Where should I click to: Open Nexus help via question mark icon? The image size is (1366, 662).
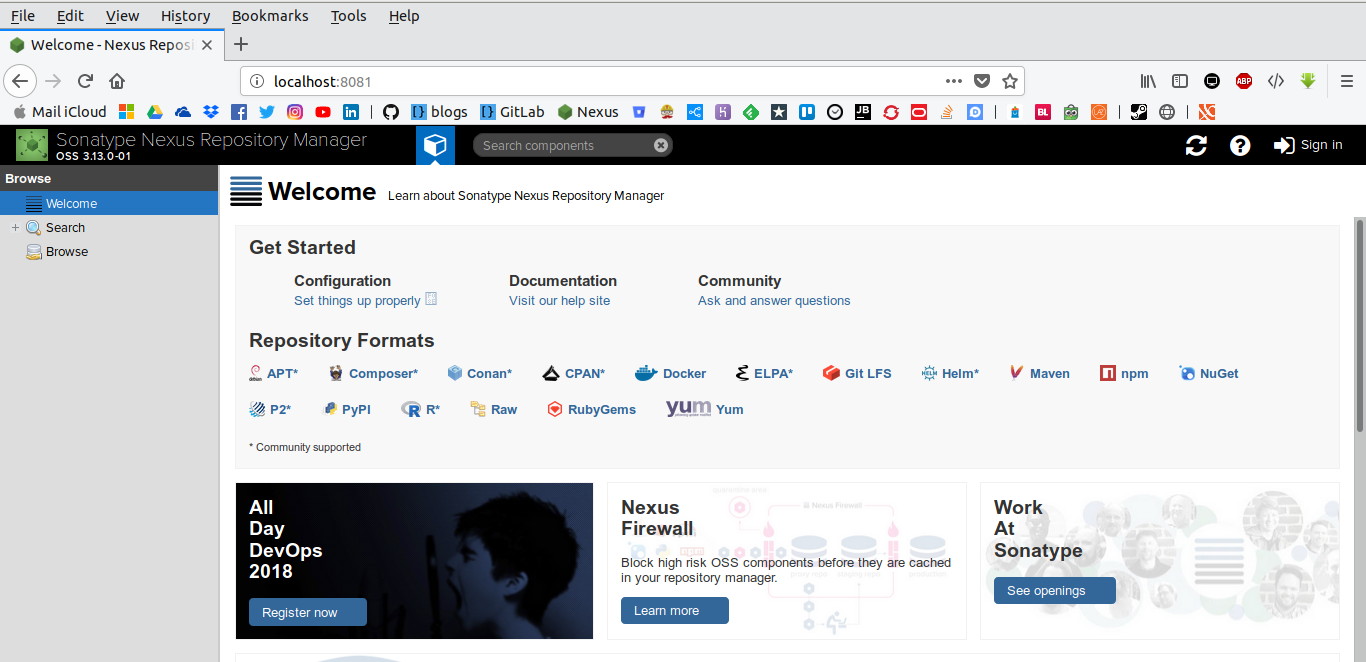1240,146
